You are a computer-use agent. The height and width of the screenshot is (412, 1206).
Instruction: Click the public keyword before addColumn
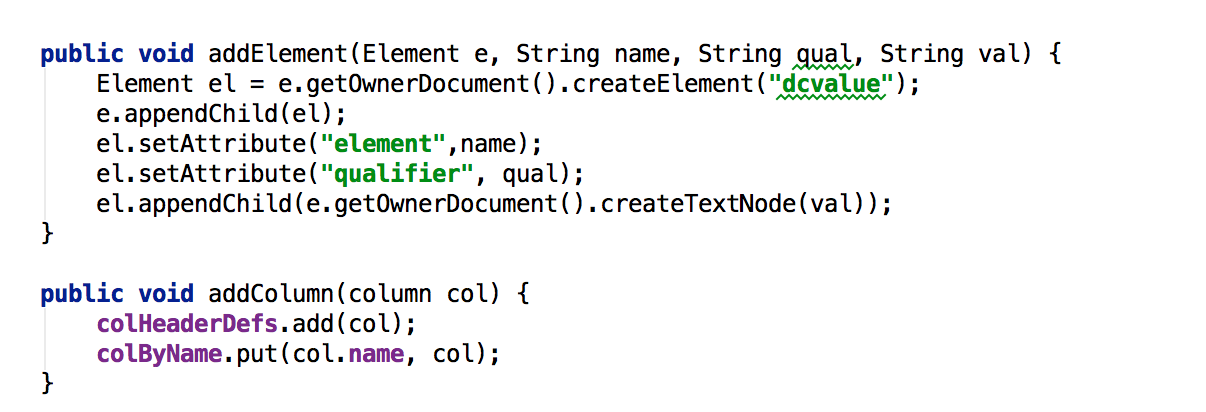[x=83, y=294]
